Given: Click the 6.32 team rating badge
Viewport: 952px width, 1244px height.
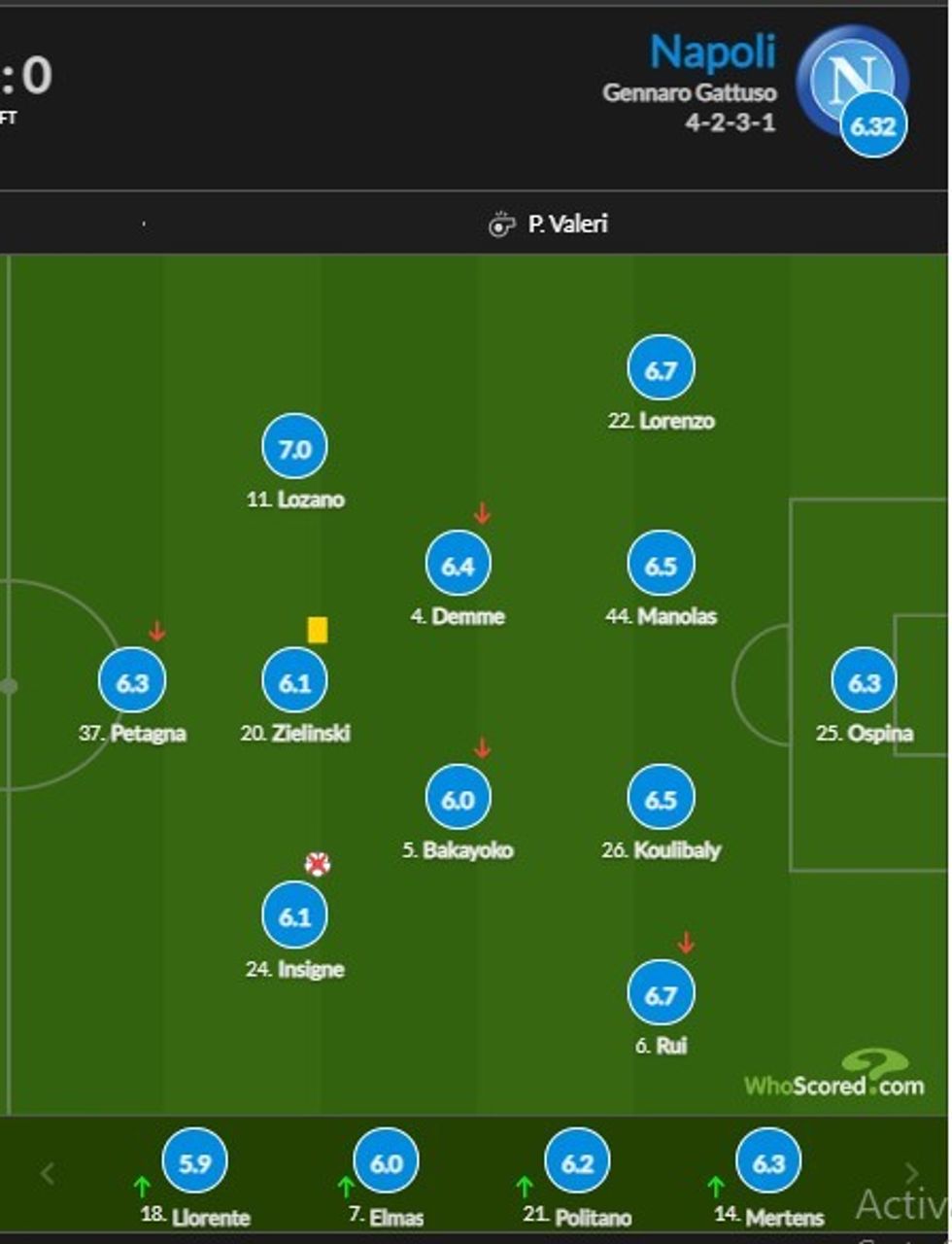Looking at the screenshot, I should pyautogui.click(x=873, y=125).
